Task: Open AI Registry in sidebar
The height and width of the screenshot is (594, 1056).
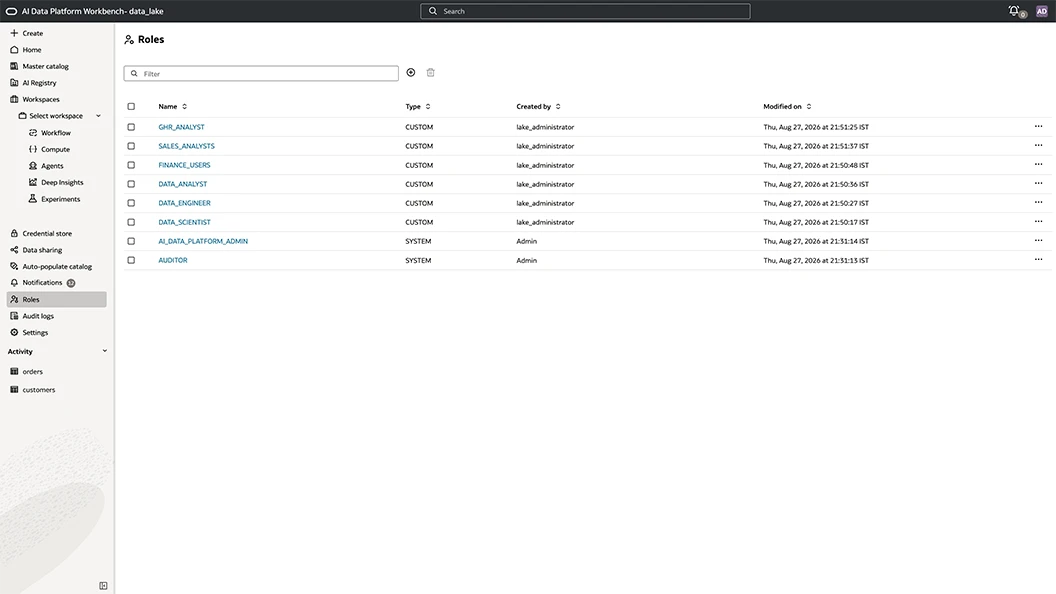Action: 34,83
